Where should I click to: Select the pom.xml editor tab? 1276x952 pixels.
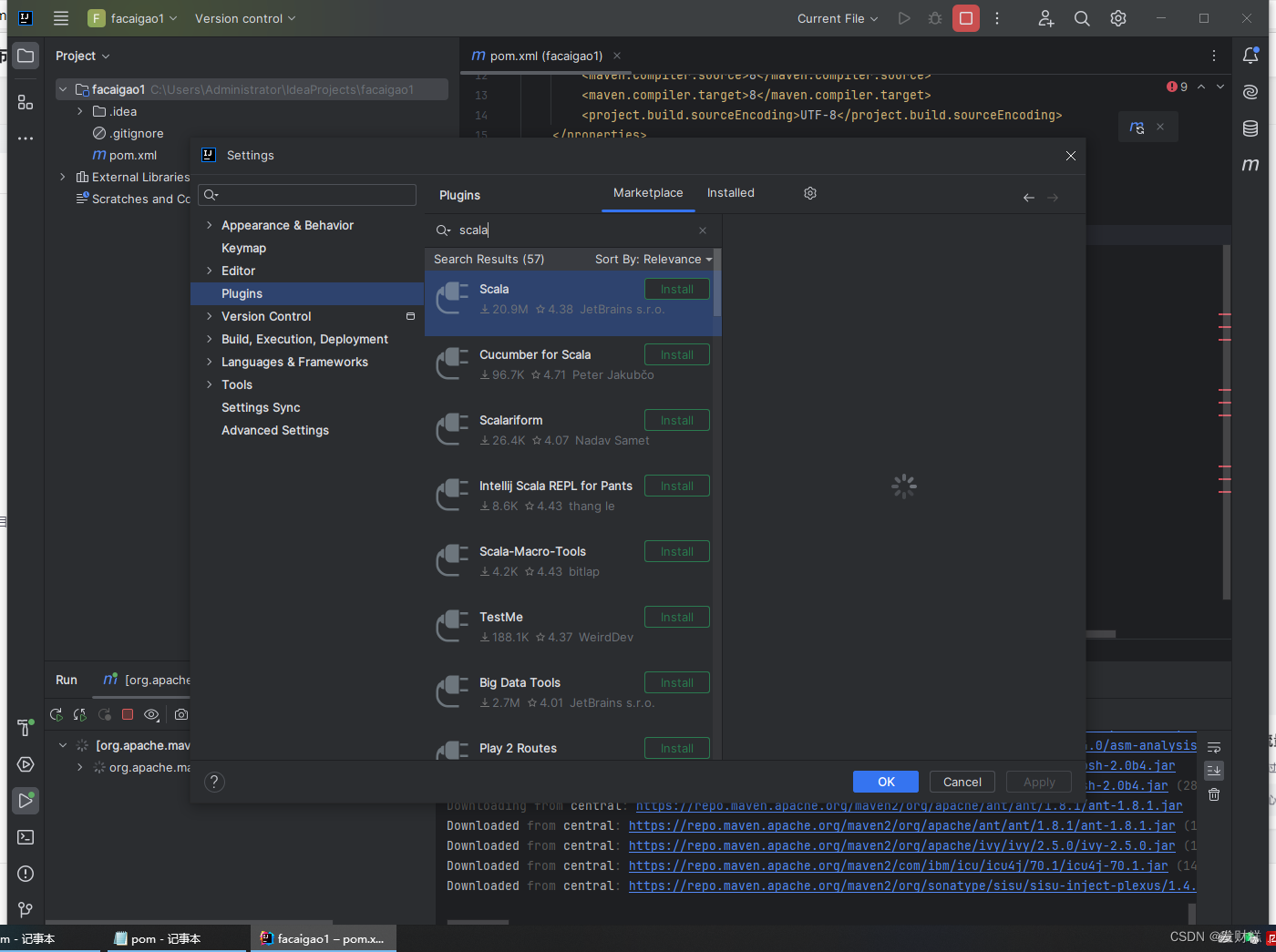click(545, 56)
